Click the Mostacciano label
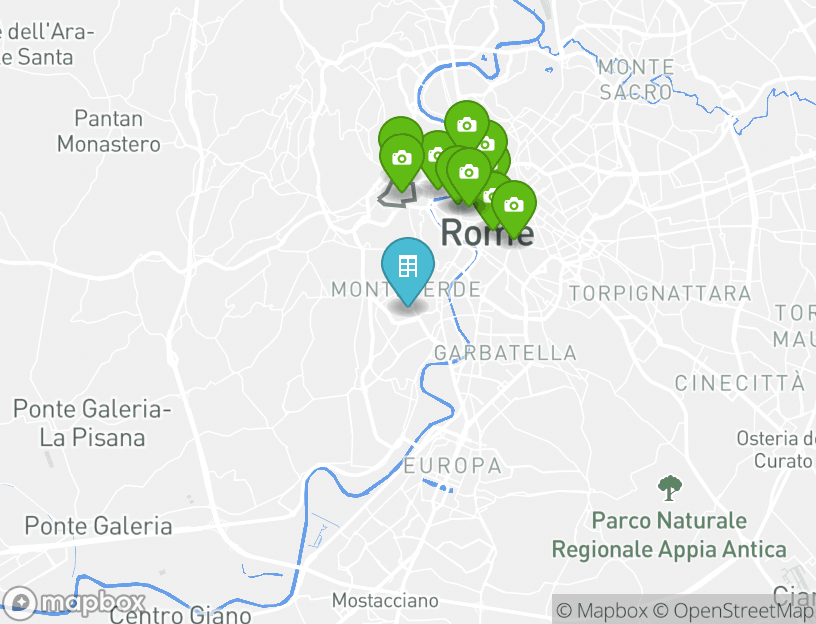This screenshot has width=816, height=624. coord(385,601)
